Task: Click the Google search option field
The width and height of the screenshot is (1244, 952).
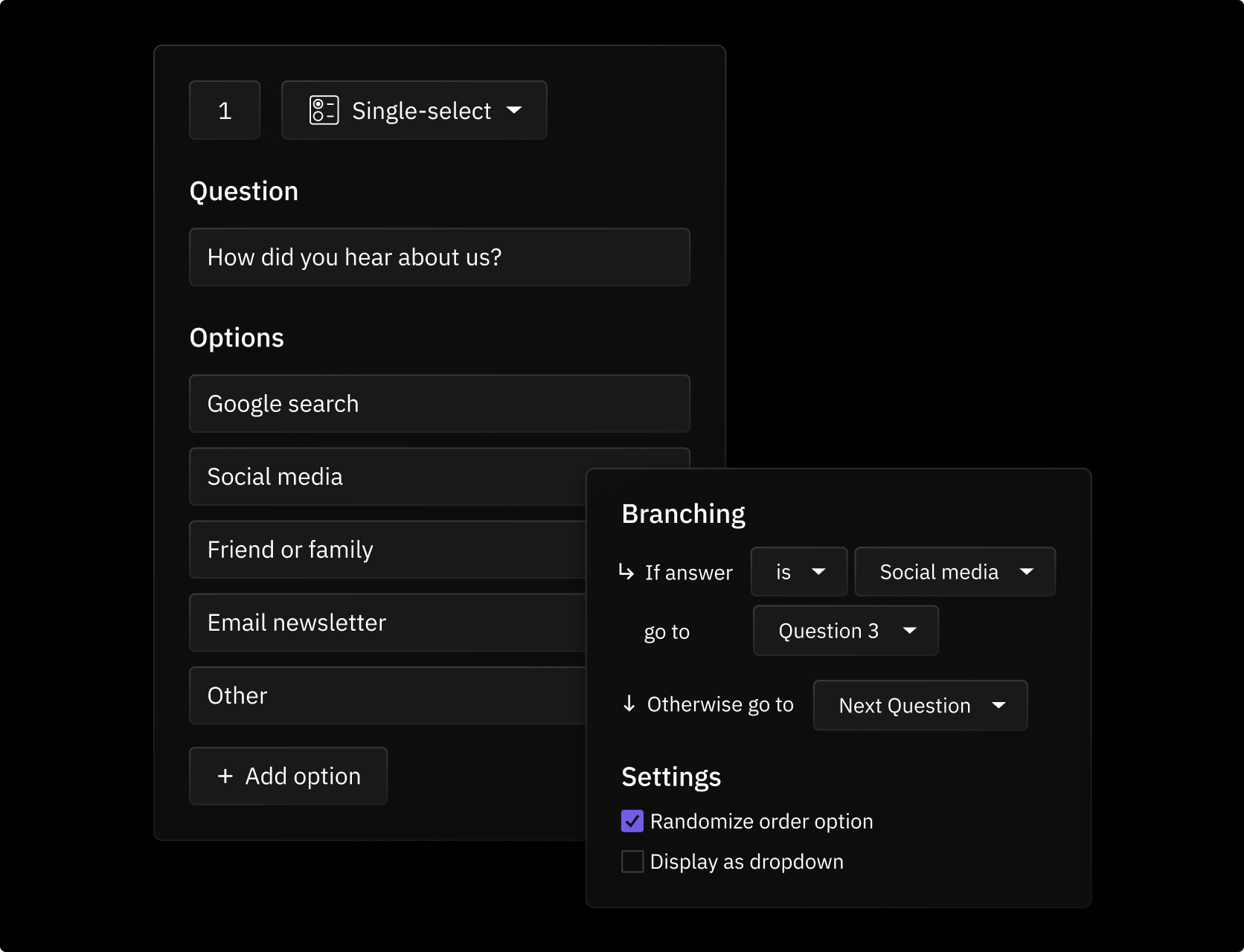Action: pos(440,404)
